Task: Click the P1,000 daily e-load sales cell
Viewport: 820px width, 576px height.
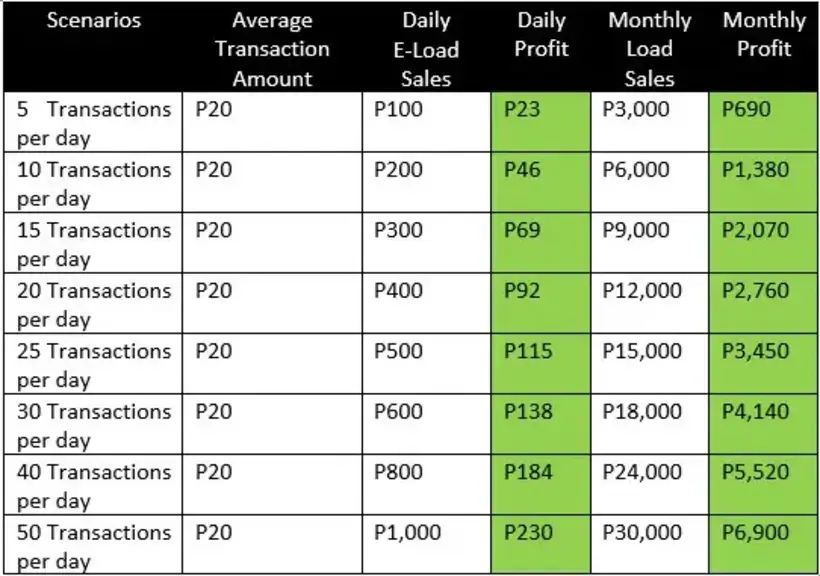Action: 426,544
